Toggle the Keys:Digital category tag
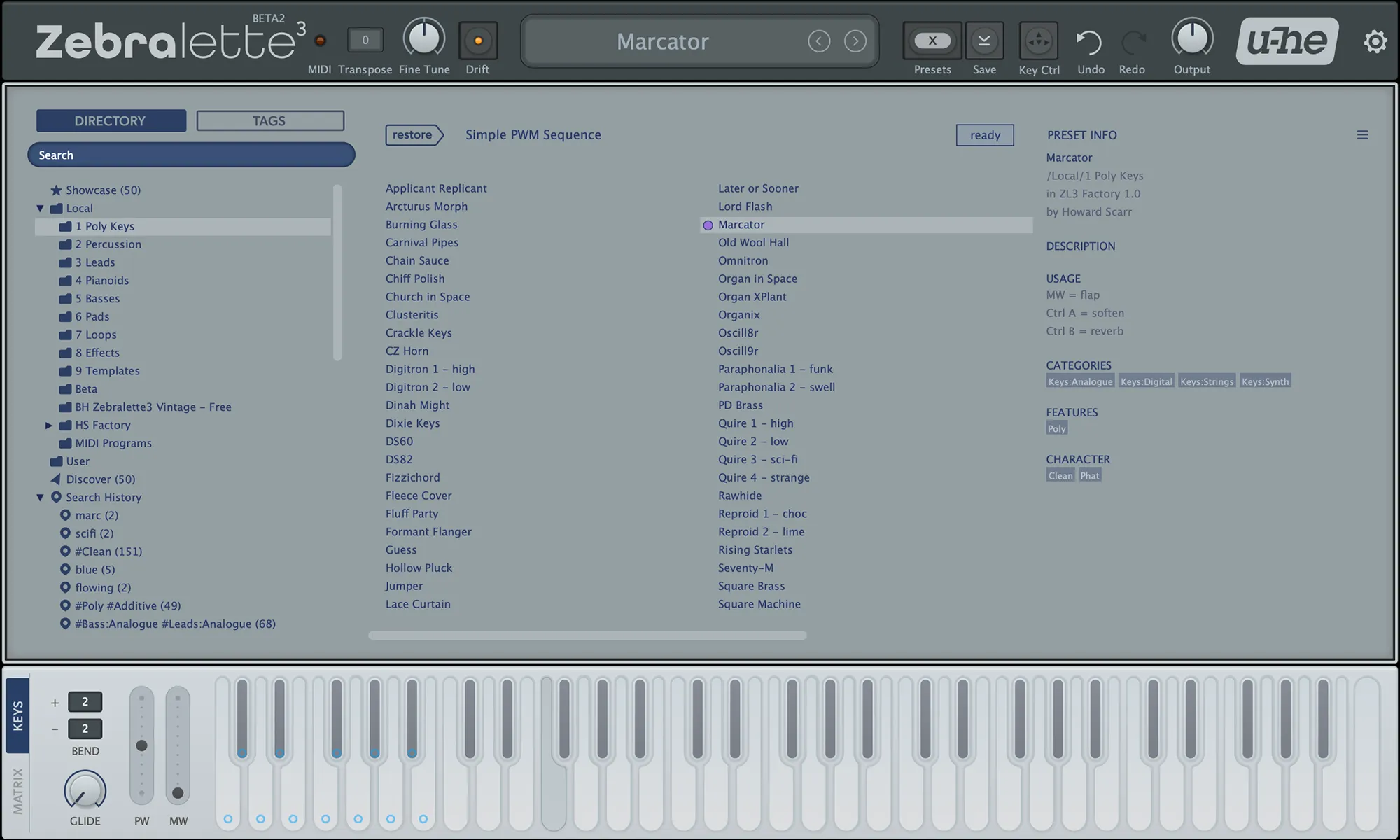1400x840 pixels. (1145, 381)
